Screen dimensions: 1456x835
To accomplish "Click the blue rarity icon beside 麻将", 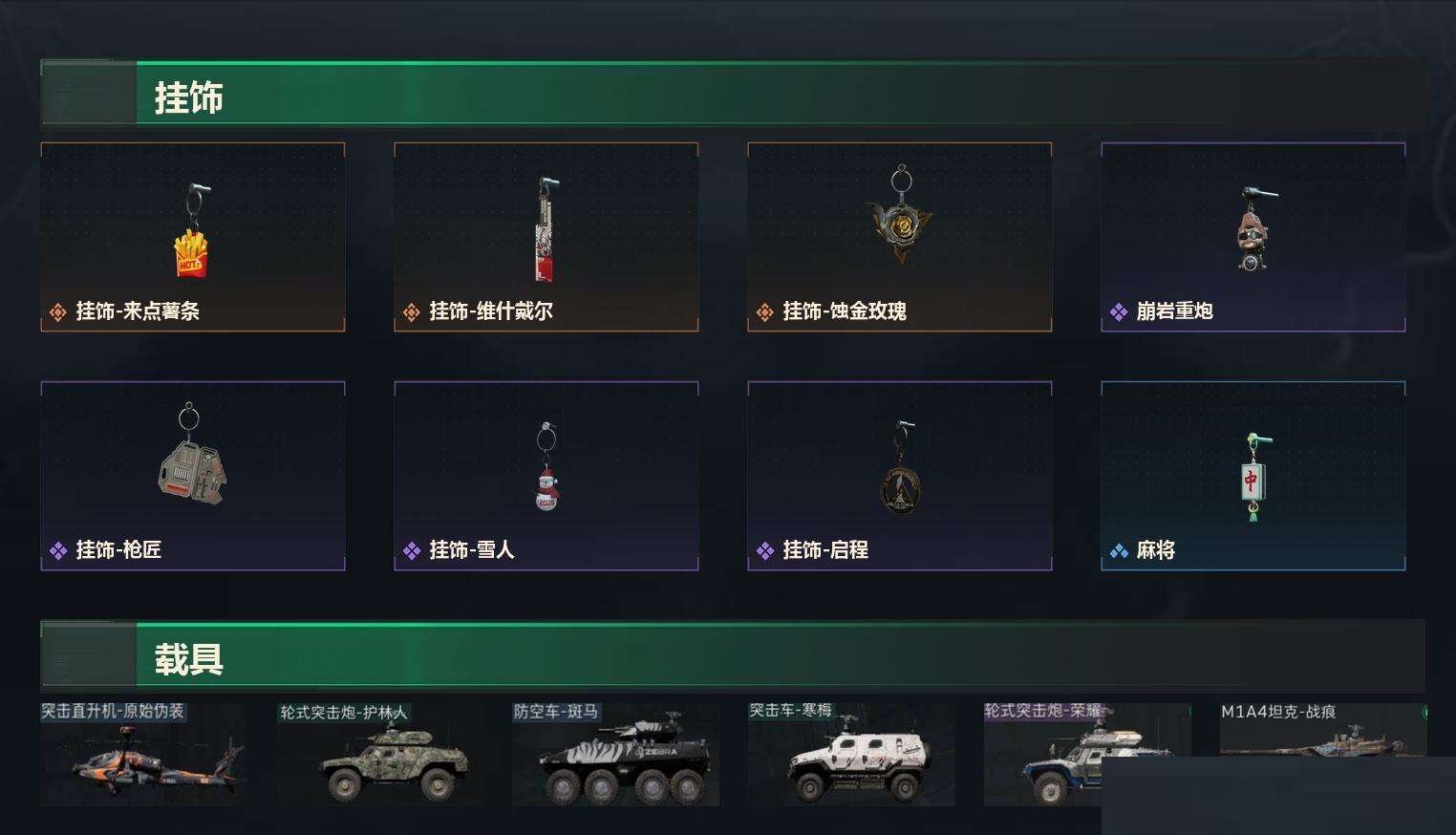I will 1118,550.
